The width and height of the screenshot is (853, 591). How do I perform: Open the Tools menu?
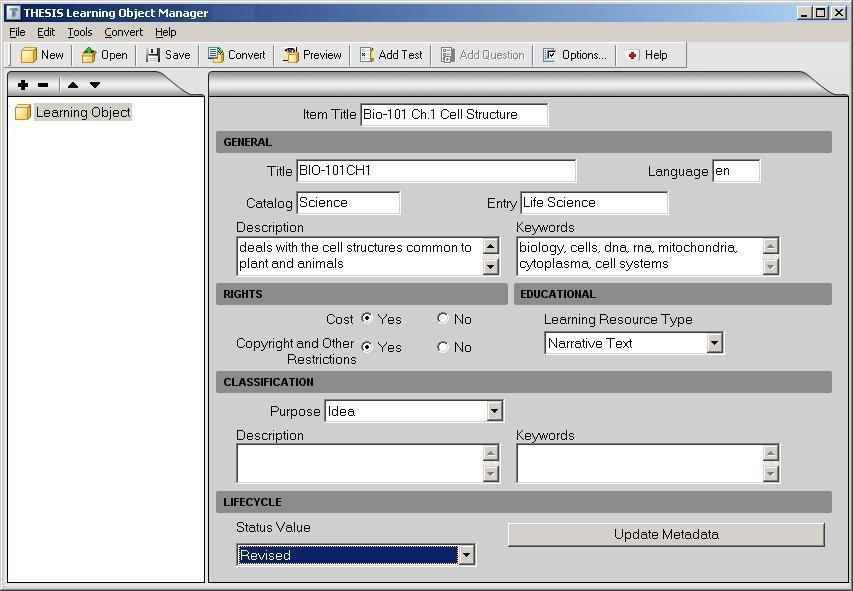78,31
